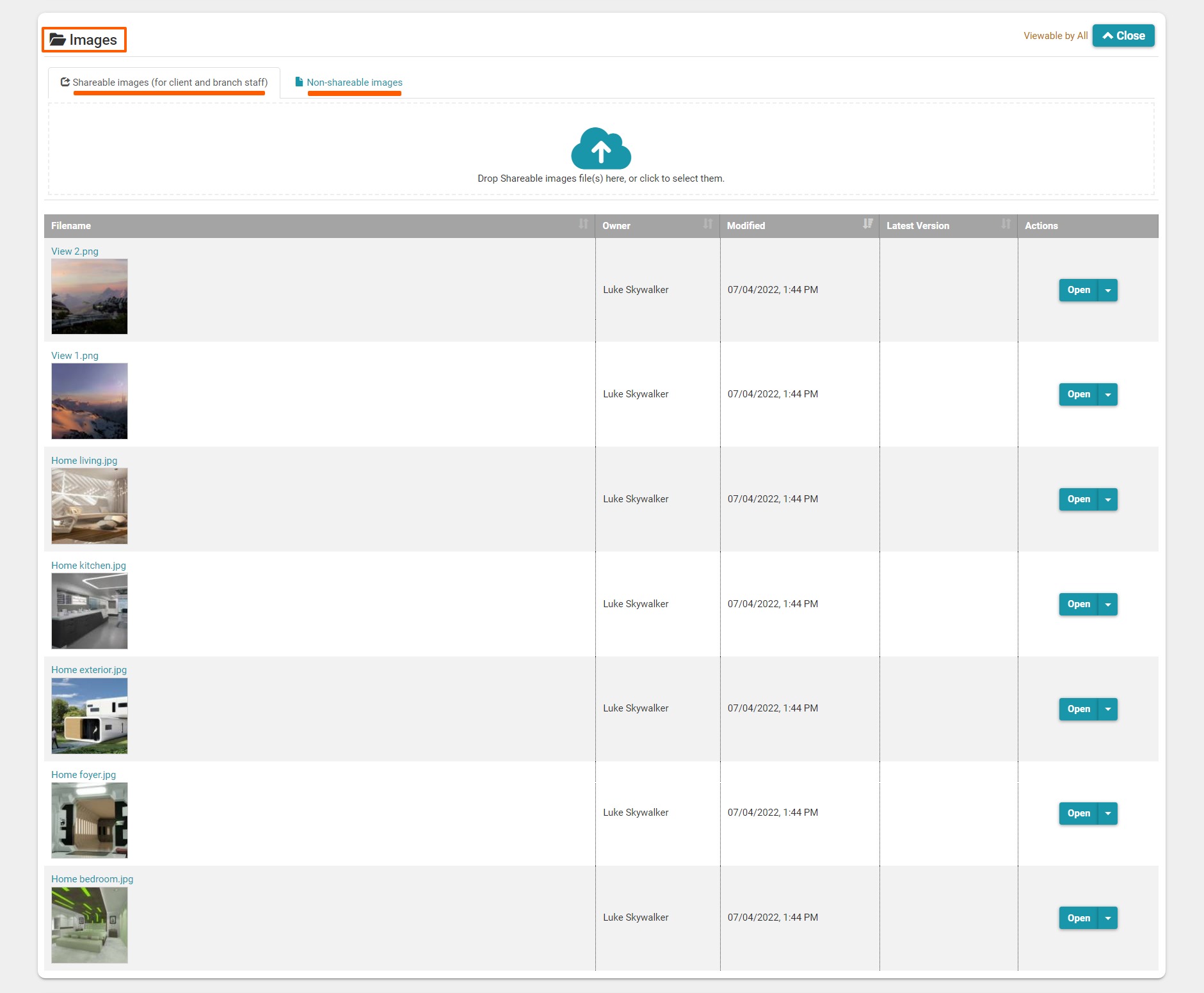Click the Home kitchen.jpg thumbnail

tap(90, 611)
